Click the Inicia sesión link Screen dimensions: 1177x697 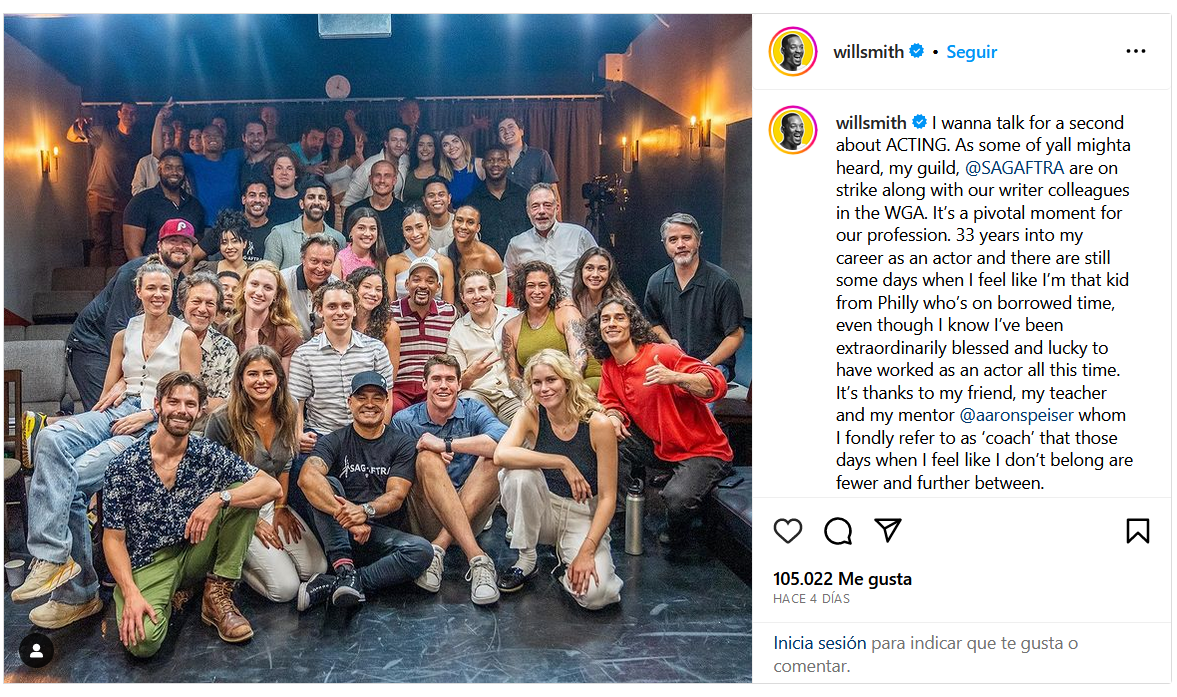click(x=820, y=643)
